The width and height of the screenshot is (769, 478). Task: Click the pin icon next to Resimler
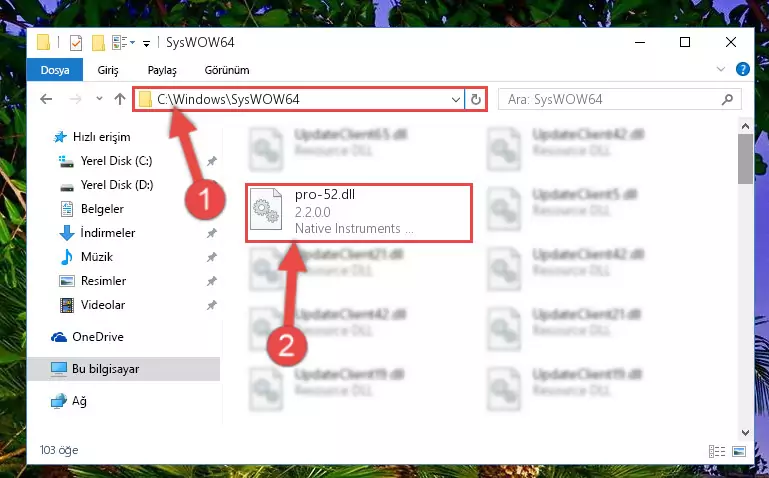point(211,281)
